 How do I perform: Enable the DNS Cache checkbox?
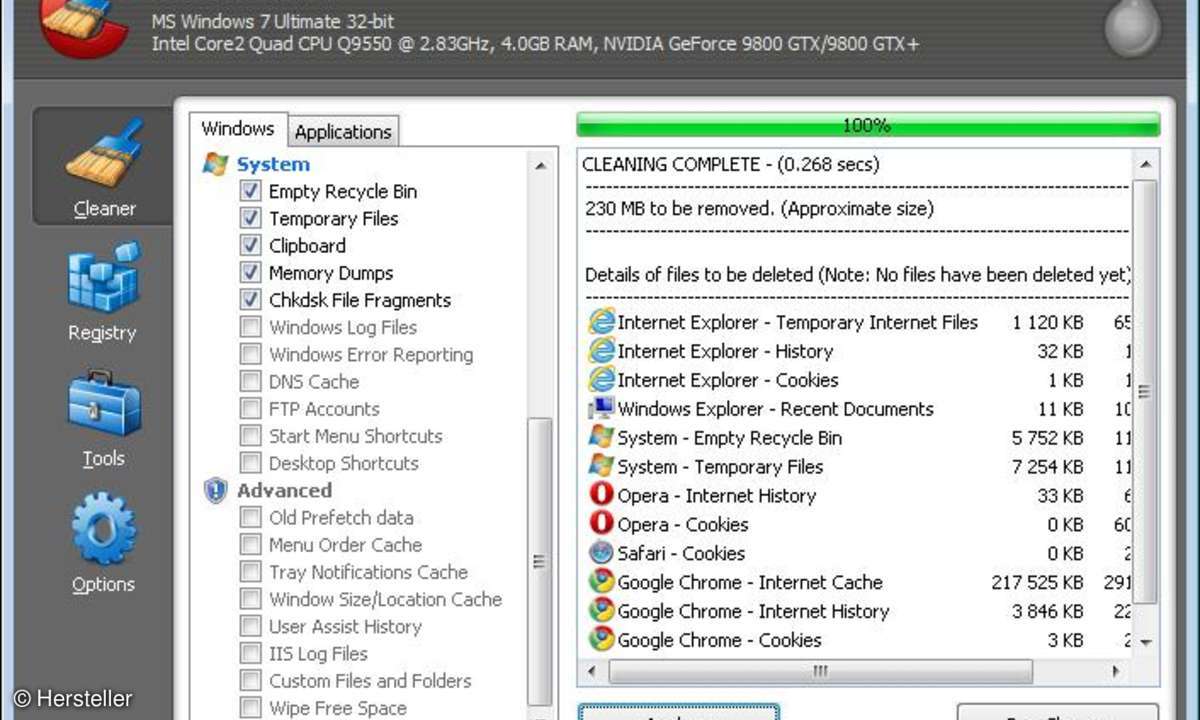click(x=250, y=381)
